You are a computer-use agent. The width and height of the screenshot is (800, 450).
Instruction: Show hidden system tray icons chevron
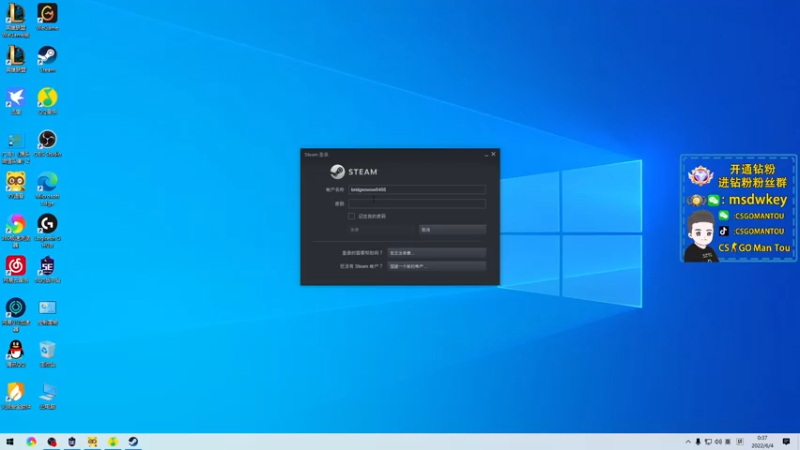point(688,442)
